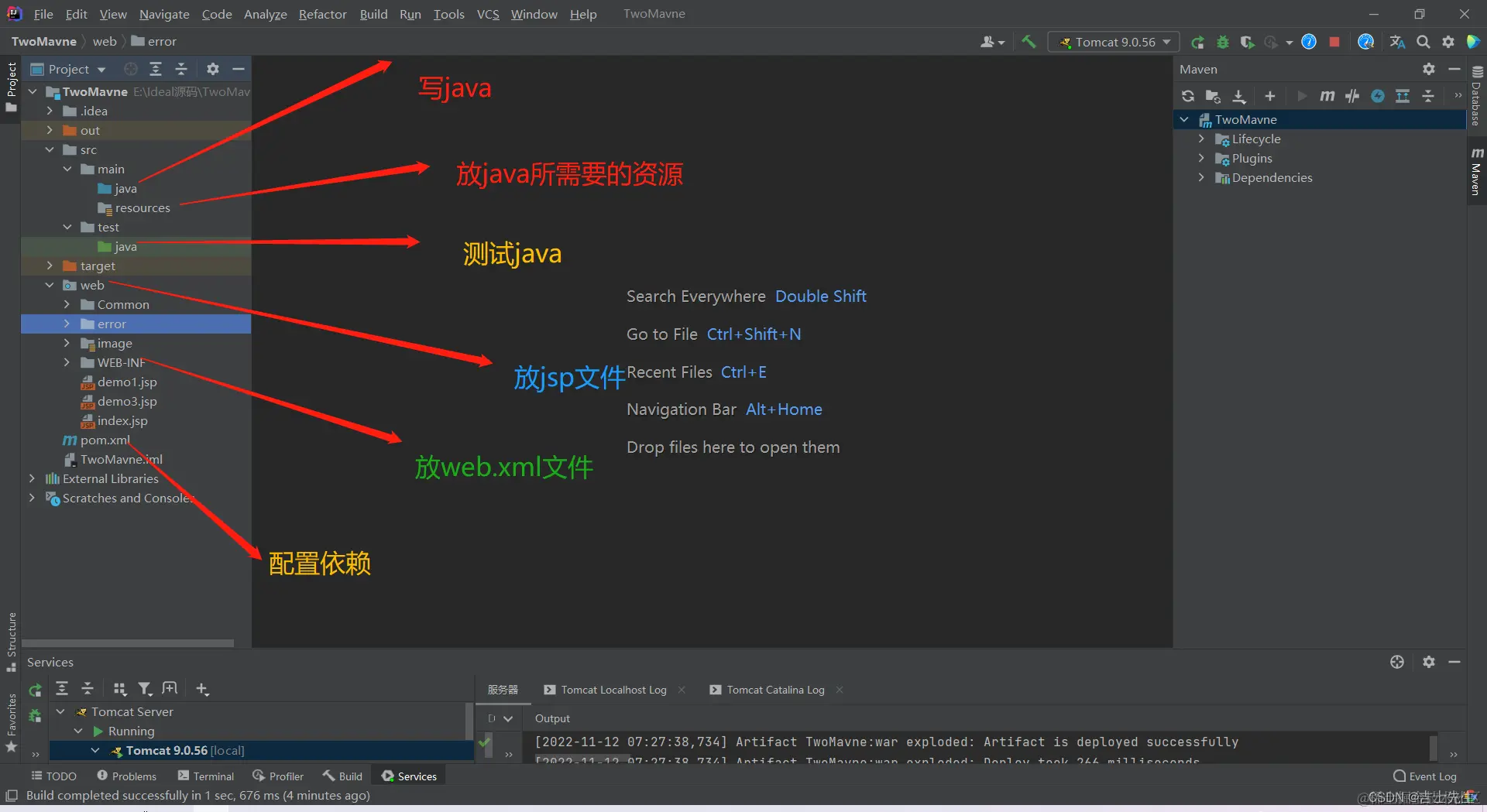Reload all Maven projects

coord(1188,96)
